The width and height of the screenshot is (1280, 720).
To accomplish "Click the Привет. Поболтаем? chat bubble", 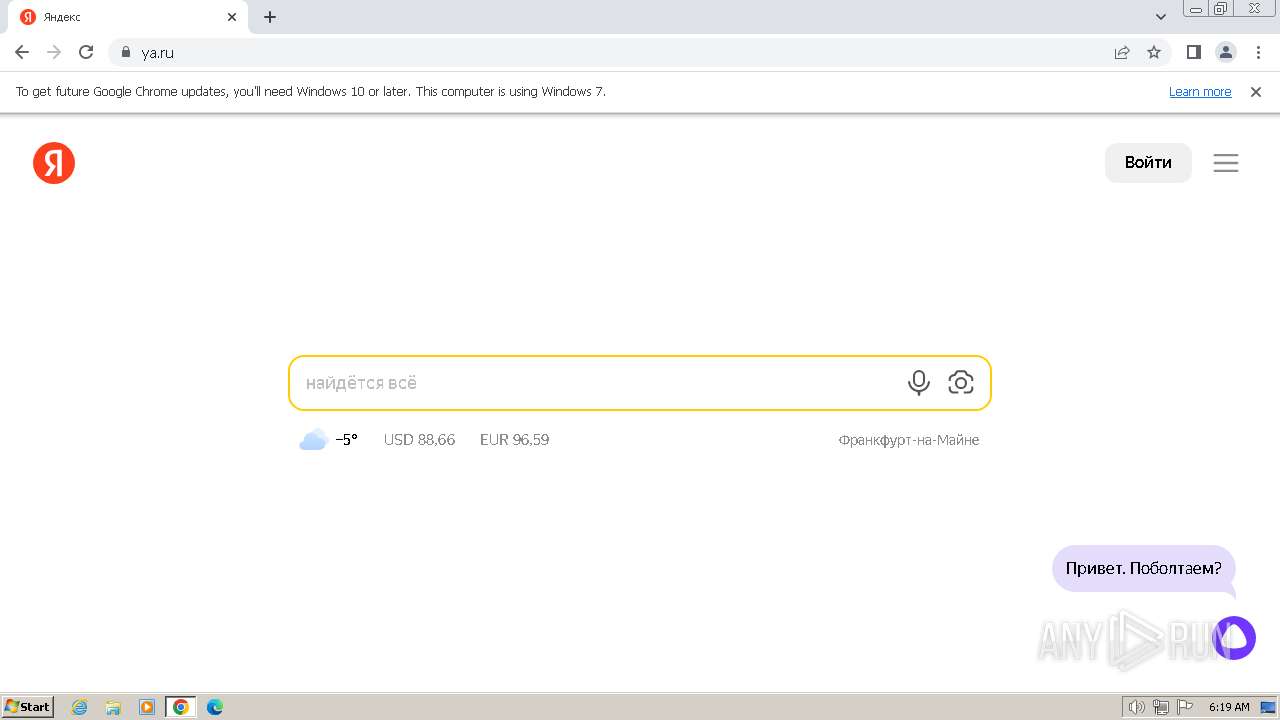I will click(x=1144, y=568).
